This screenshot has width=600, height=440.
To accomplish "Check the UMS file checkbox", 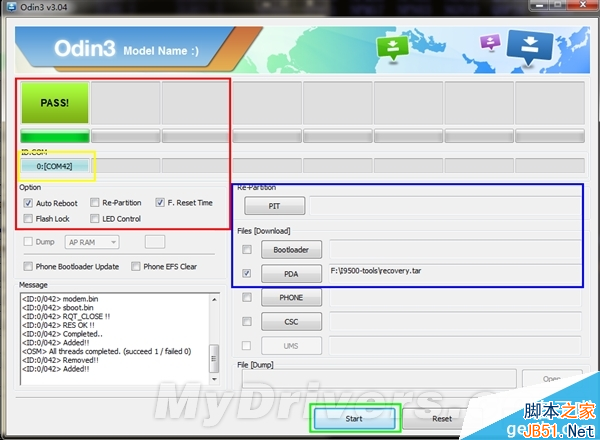I will (247, 345).
